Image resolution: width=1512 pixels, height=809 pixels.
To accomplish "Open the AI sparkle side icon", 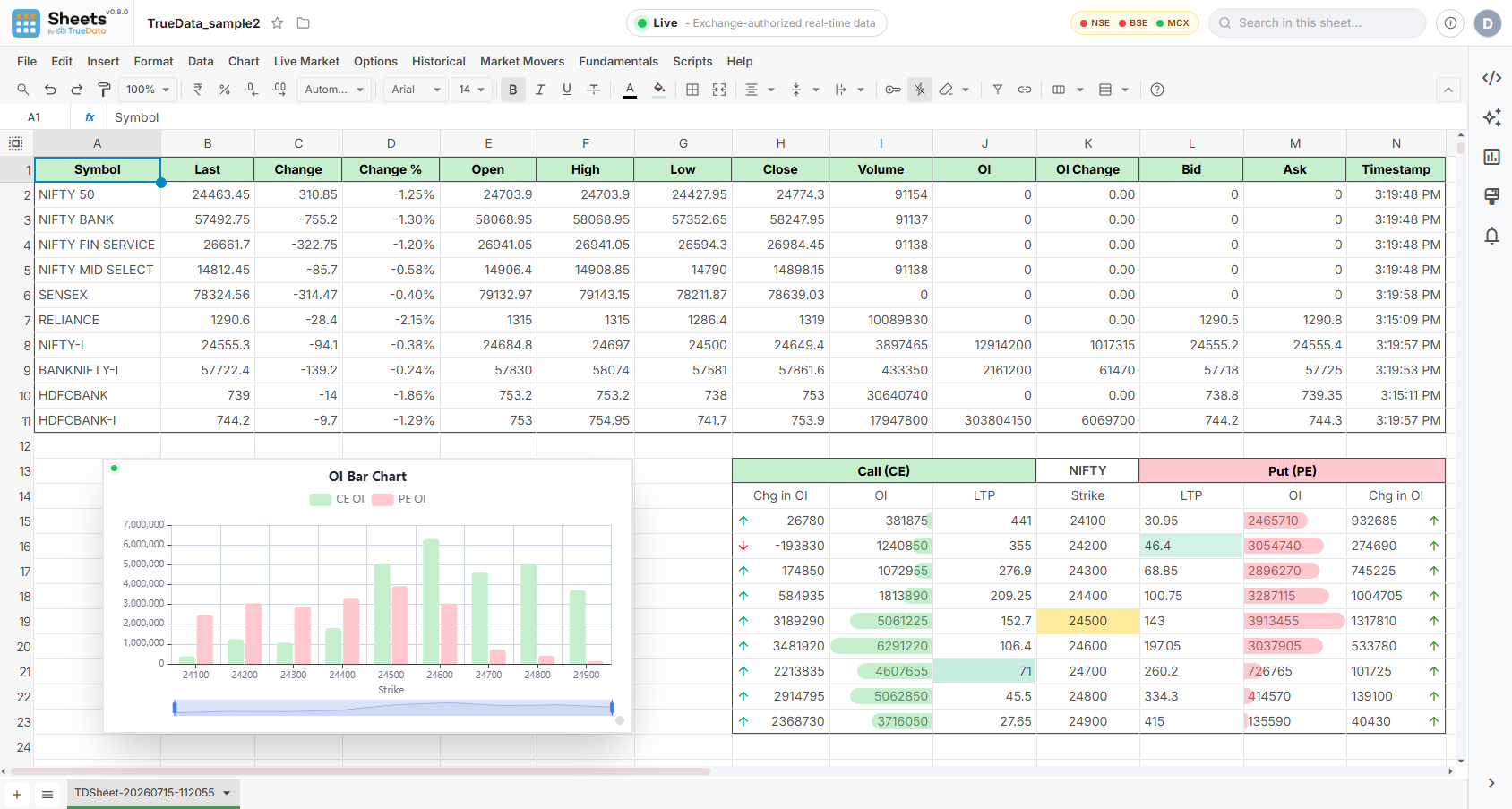I will 1491,117.
